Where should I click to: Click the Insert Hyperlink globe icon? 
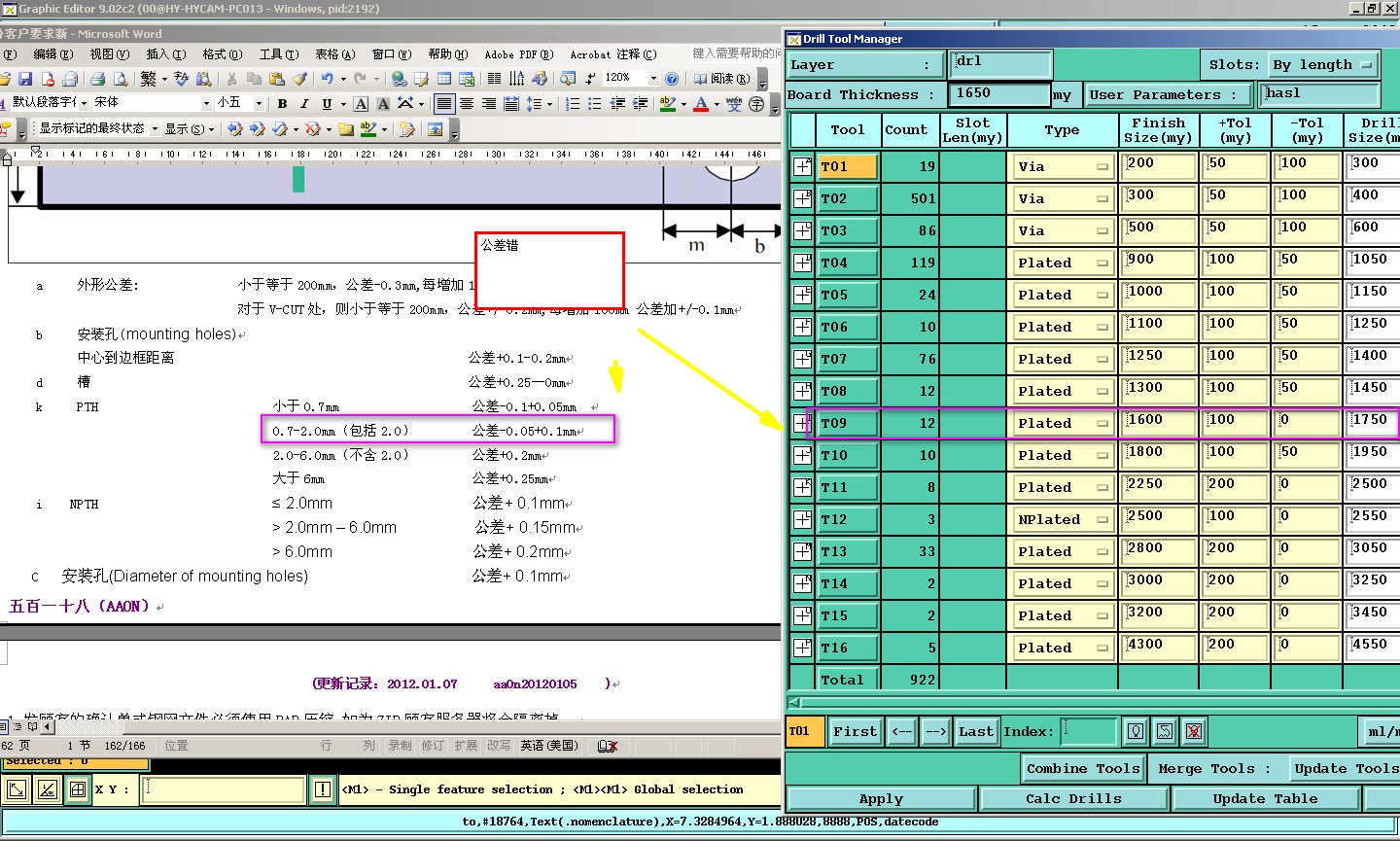click(399, 79)
